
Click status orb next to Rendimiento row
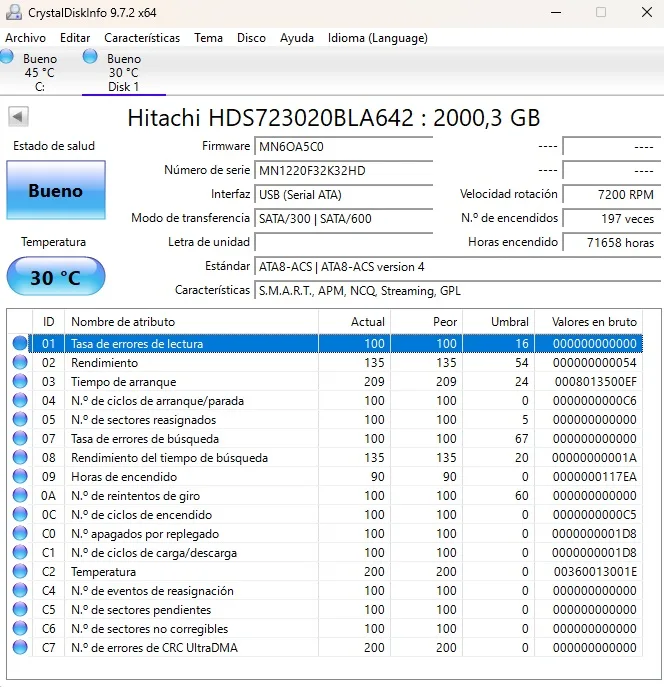[20, 363]
